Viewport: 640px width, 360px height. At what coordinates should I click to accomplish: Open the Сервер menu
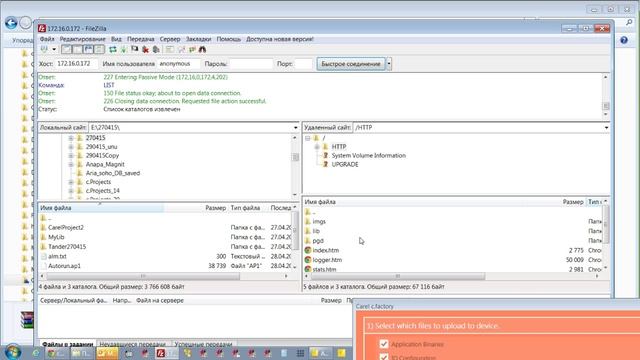click(170, 39)
